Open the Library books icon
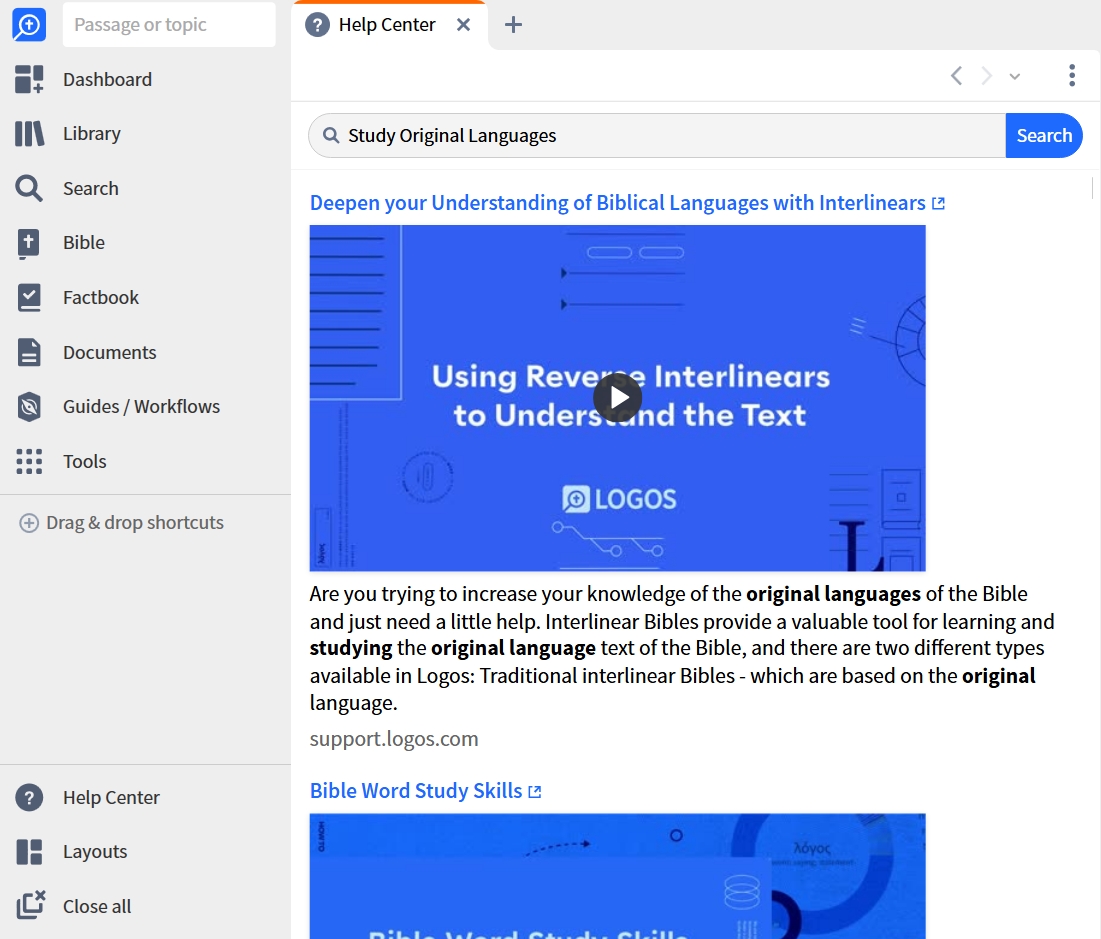1101x939 pixels. [29, 133]
